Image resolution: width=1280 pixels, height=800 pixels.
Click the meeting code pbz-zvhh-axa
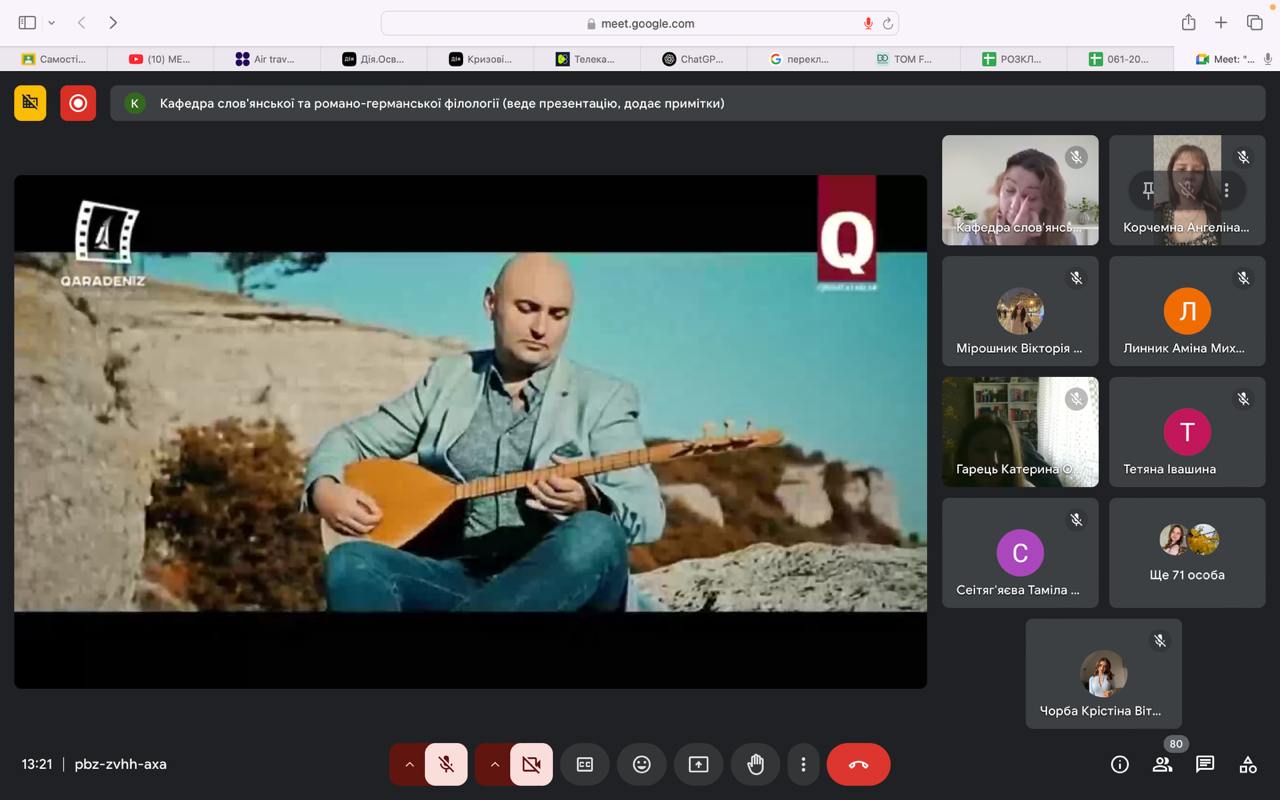(x=121, y=764)
